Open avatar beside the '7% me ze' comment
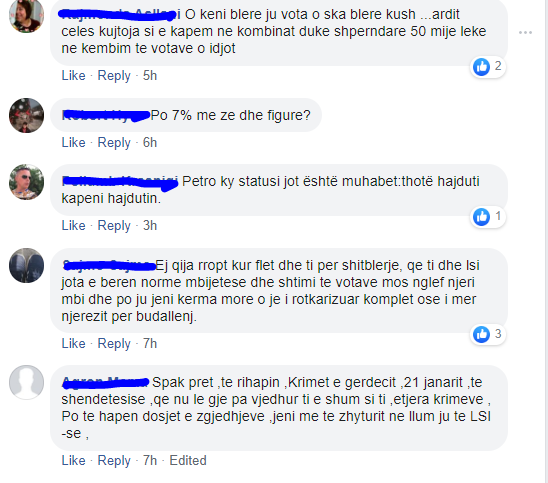This screenshot has height=483, width=548. [26, 115]
